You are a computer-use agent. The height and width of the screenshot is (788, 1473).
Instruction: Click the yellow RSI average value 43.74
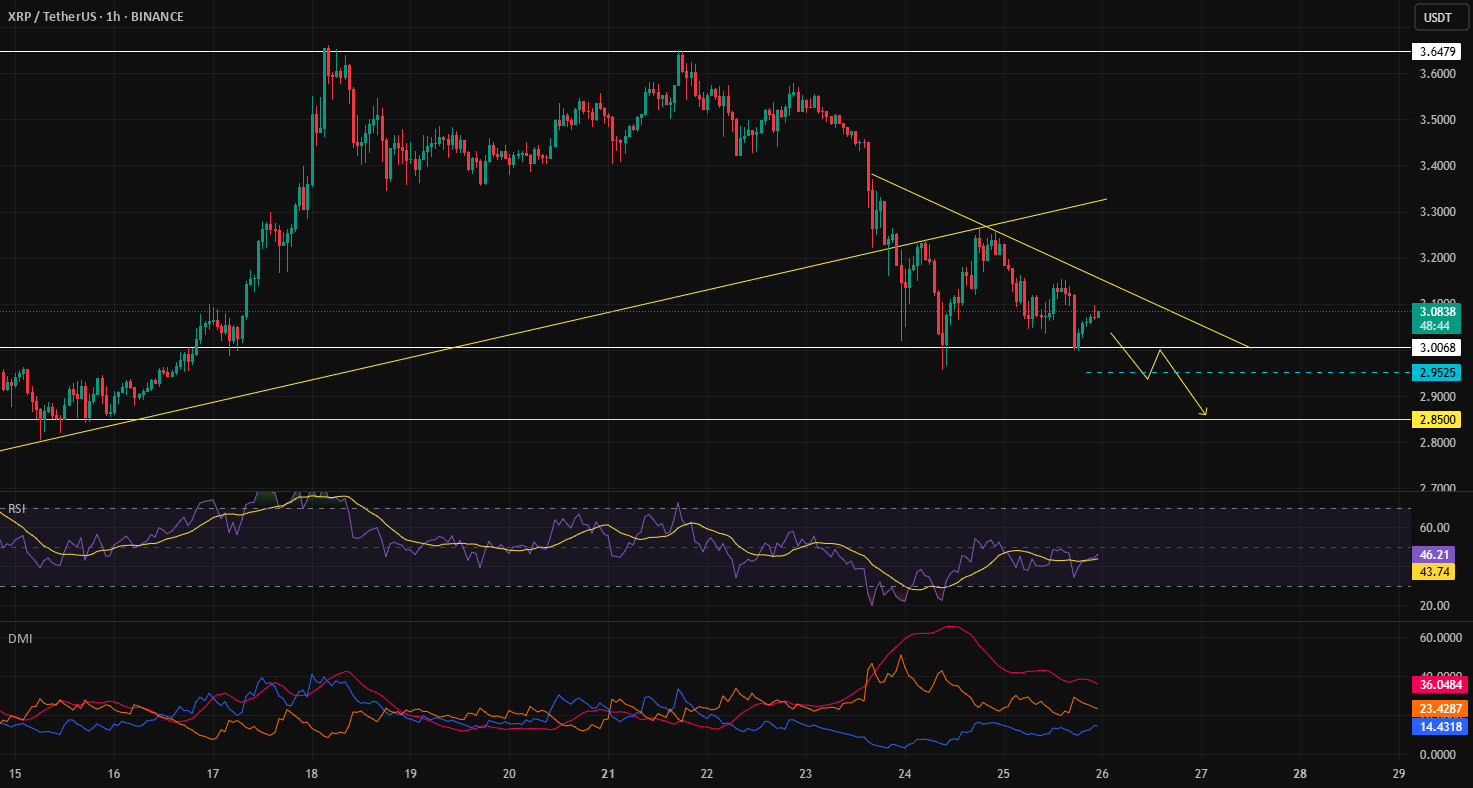click(1432, 570)
